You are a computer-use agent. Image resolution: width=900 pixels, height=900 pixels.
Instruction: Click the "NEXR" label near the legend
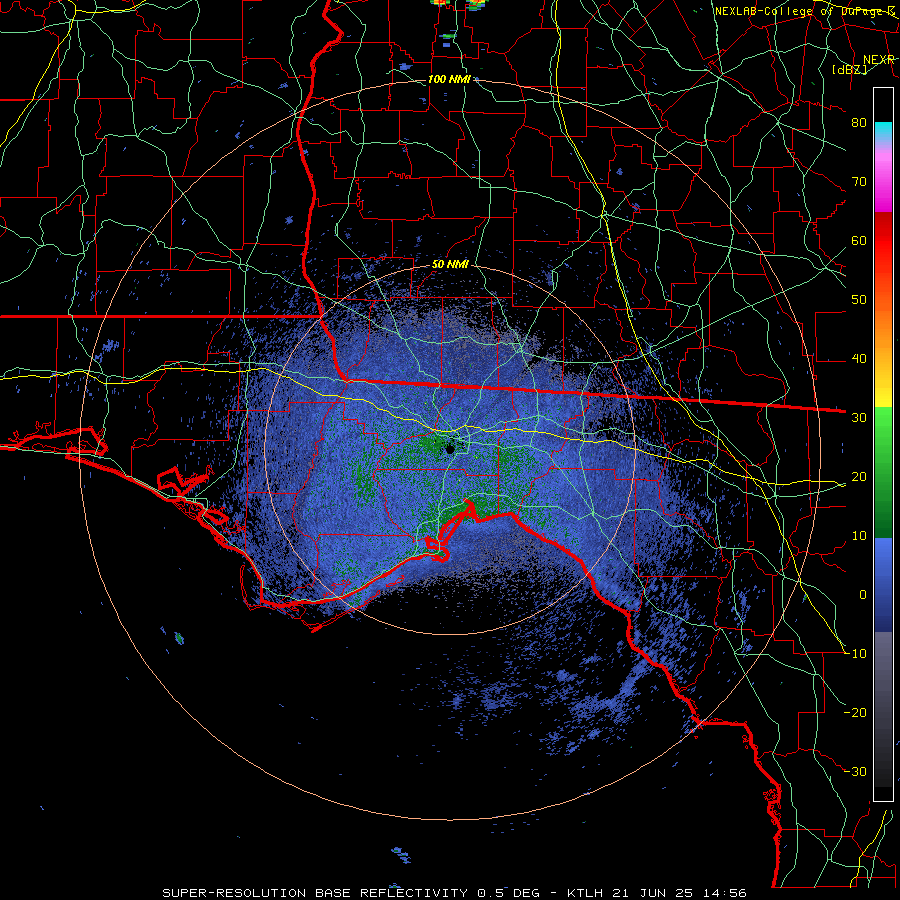(878, 60)
